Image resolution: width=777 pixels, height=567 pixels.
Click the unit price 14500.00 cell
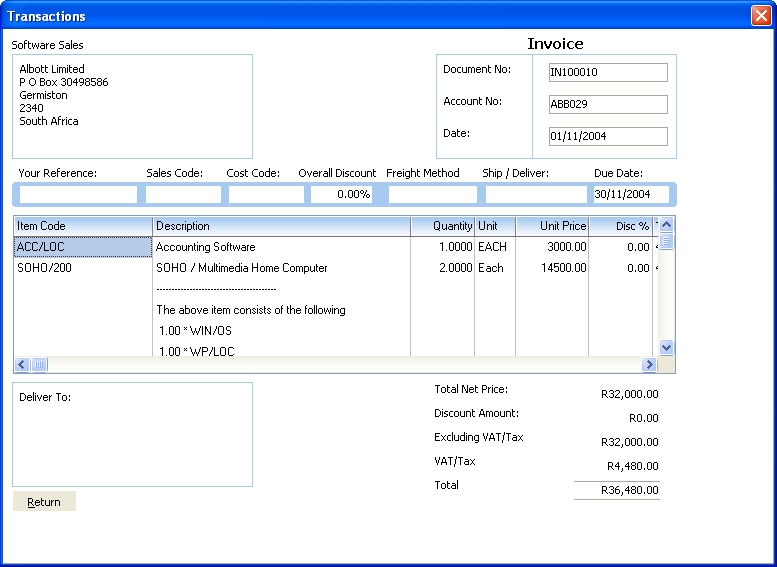click(x=552, y=268)
